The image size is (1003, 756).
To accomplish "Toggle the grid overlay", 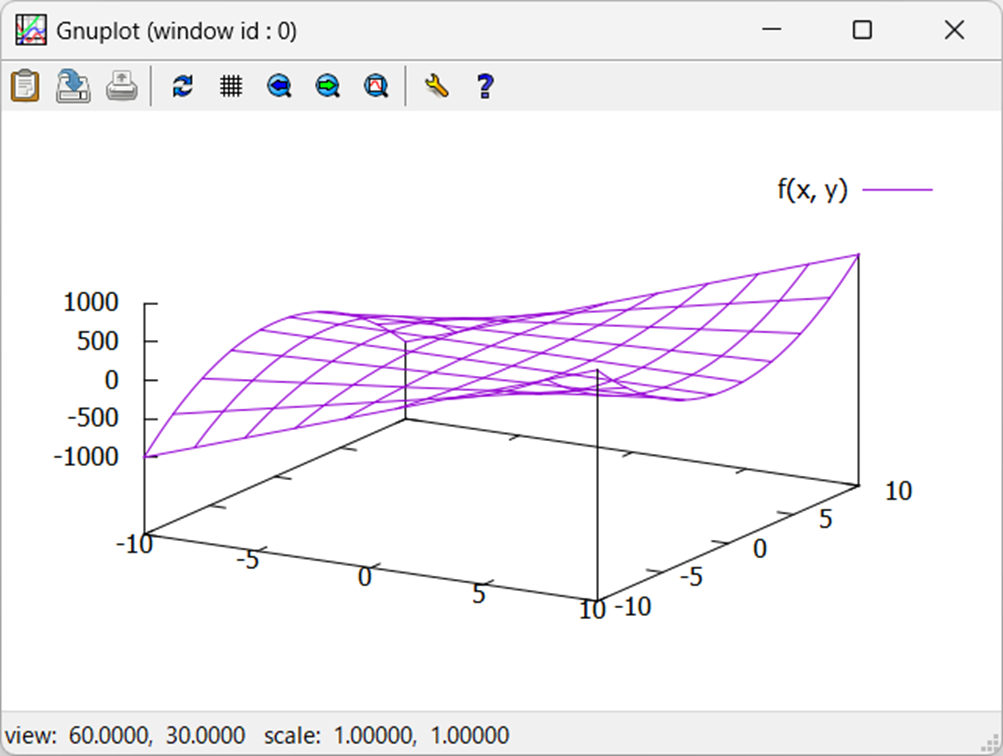I will pyautogui.click(x=231, y=86).
